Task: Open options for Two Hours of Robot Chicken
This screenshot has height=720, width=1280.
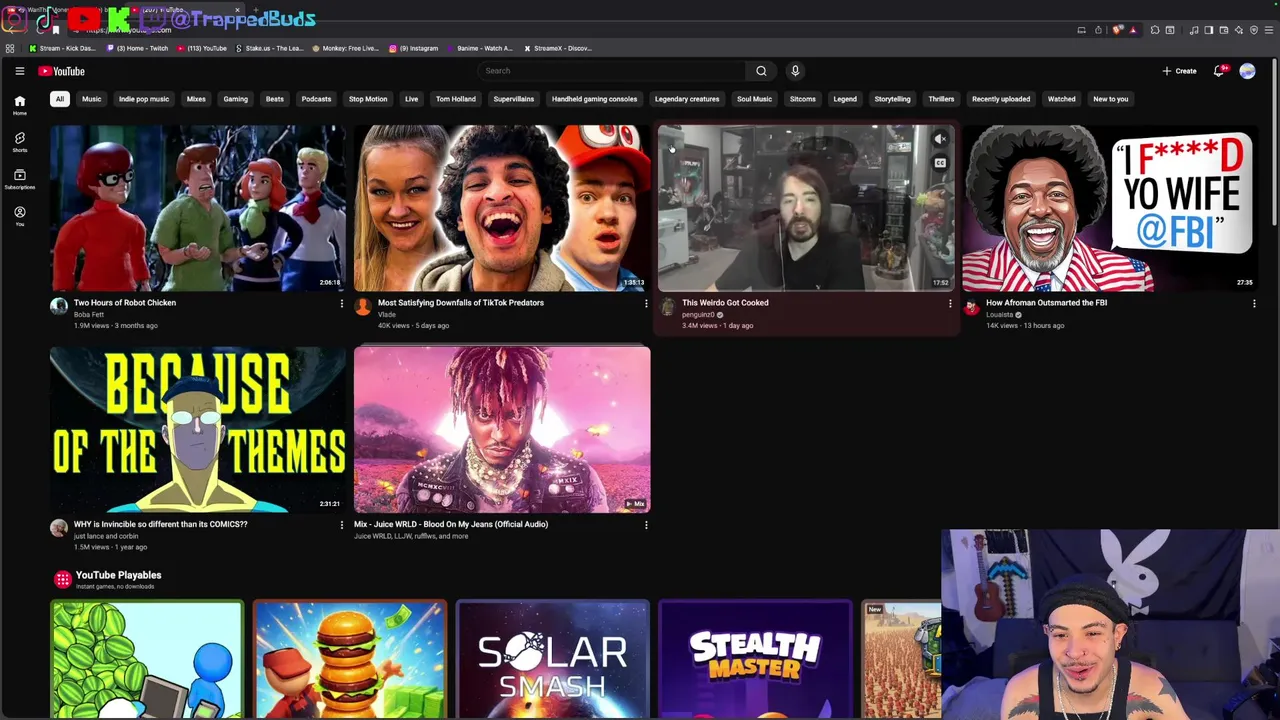Action: pos(342,303)
